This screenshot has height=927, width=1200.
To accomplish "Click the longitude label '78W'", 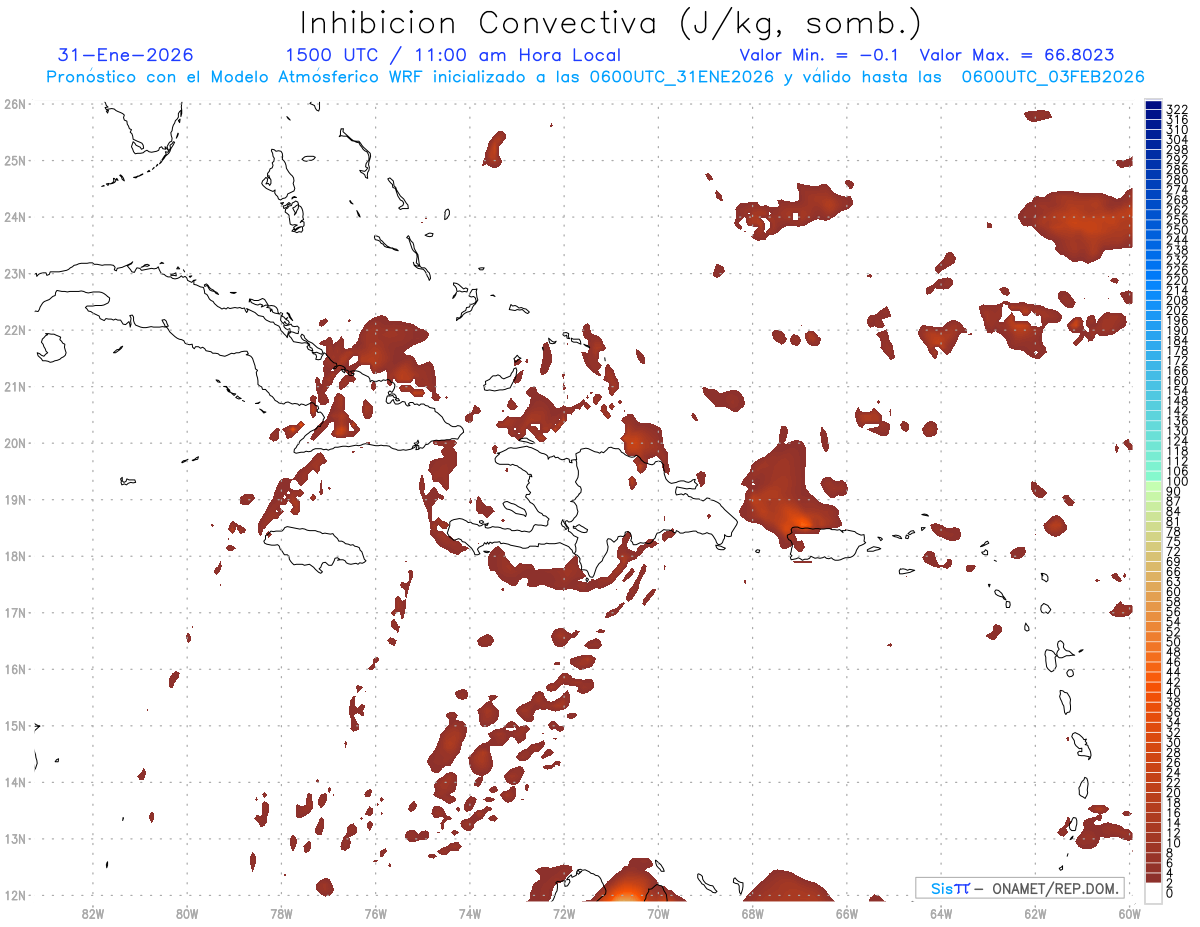I will pyautogui.click(x=281, y=913).
